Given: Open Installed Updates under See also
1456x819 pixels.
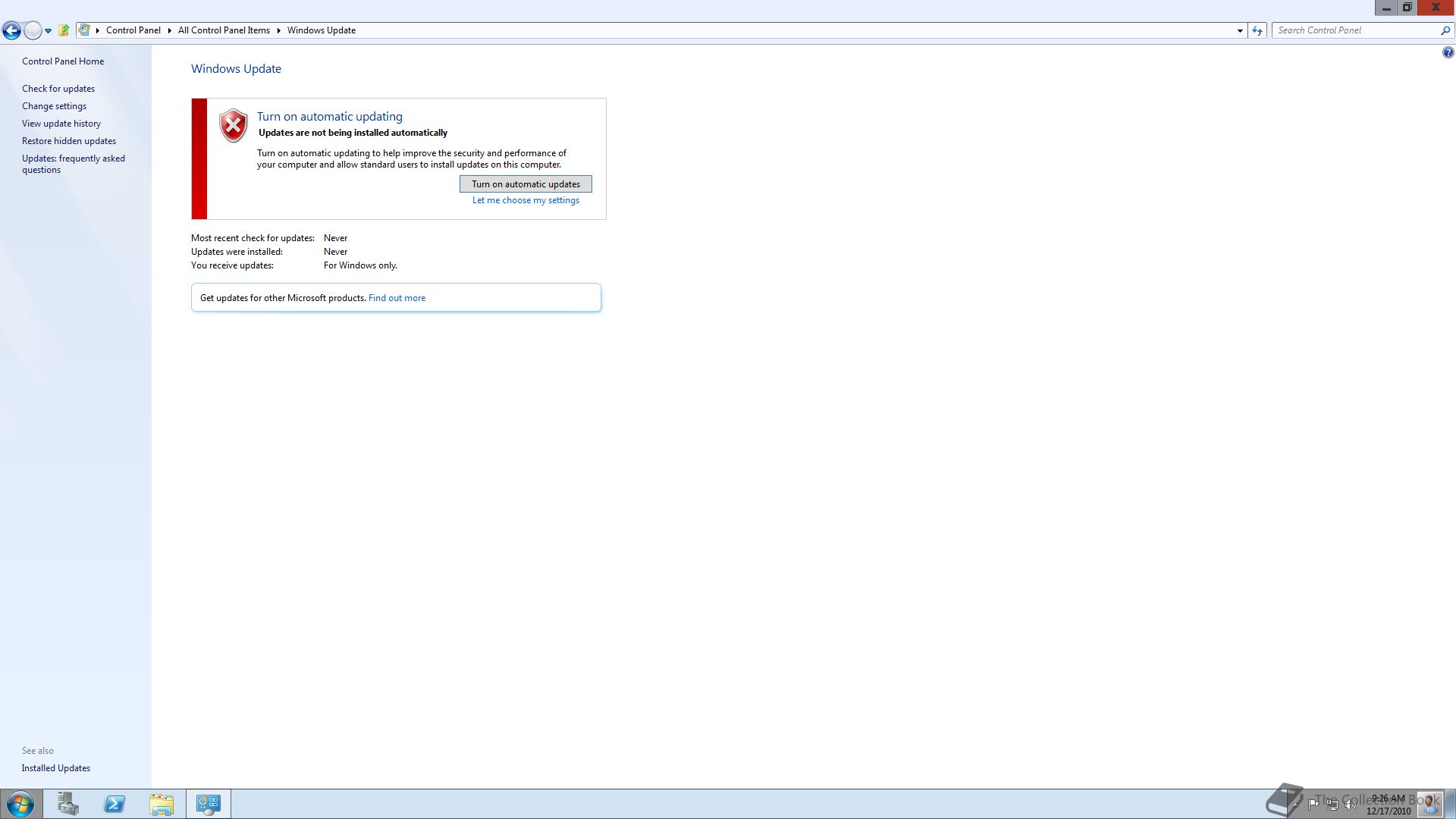Looking at the screenshot, I should 56,768.
